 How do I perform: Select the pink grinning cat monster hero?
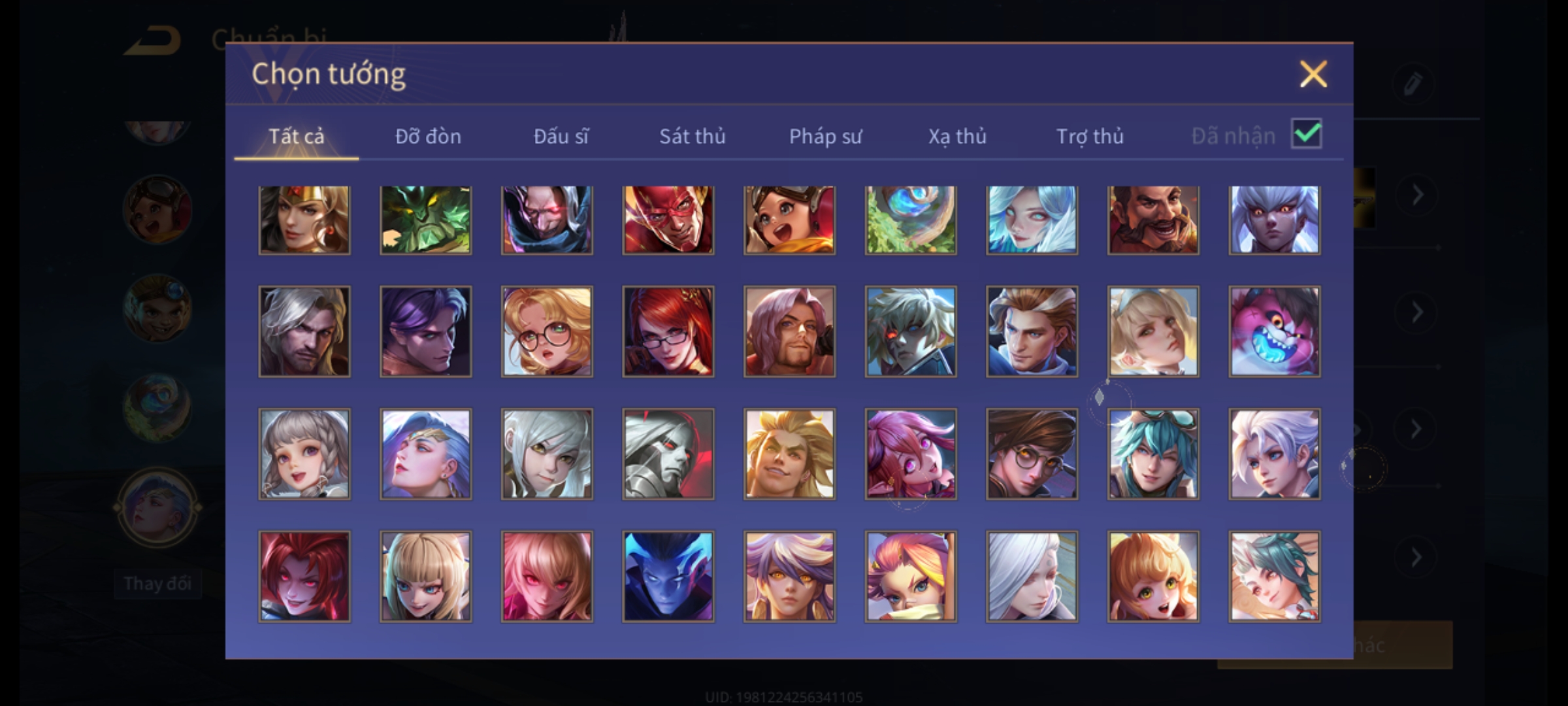click(1274, 331)
